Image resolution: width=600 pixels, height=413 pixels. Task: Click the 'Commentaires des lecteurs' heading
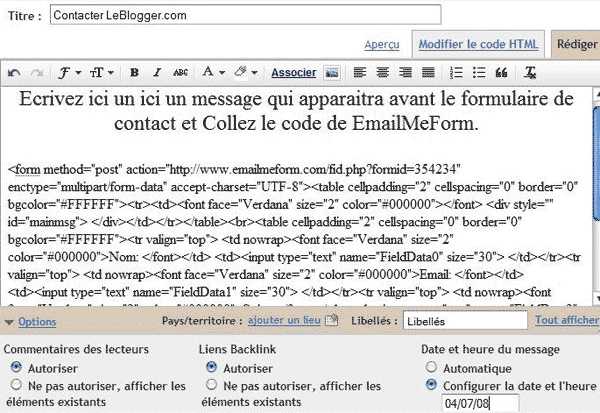[76, 349]
